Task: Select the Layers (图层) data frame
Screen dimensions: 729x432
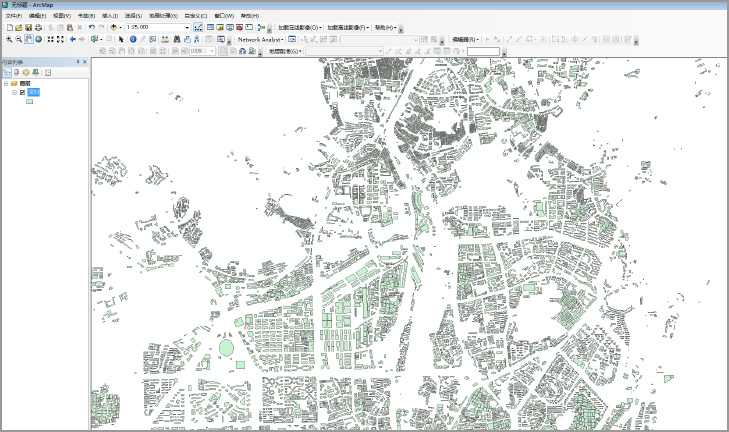Action: (25, 84)
